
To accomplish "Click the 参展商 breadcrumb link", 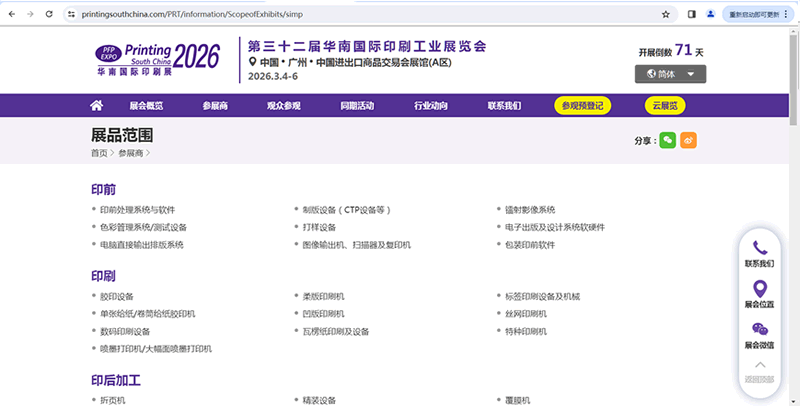I will (x=131, y=154).
